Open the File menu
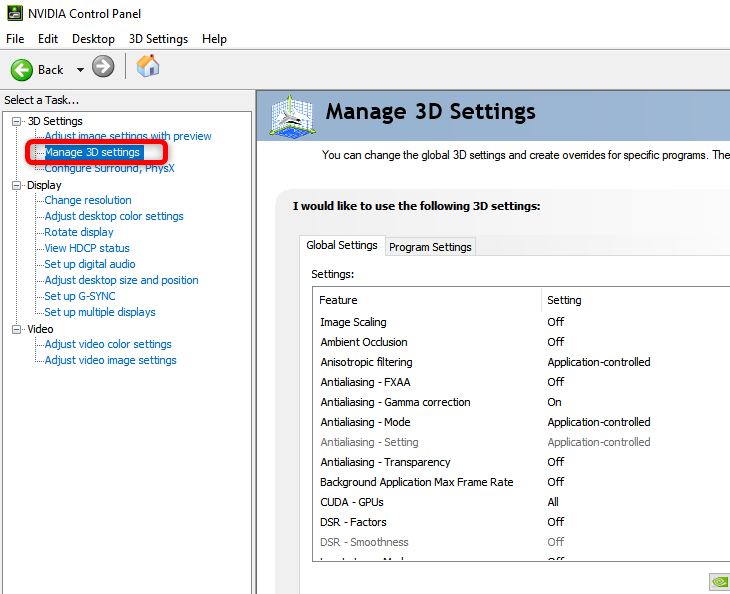Image resolution: width=730 pixels, height=594 pixels. [15, 39]
